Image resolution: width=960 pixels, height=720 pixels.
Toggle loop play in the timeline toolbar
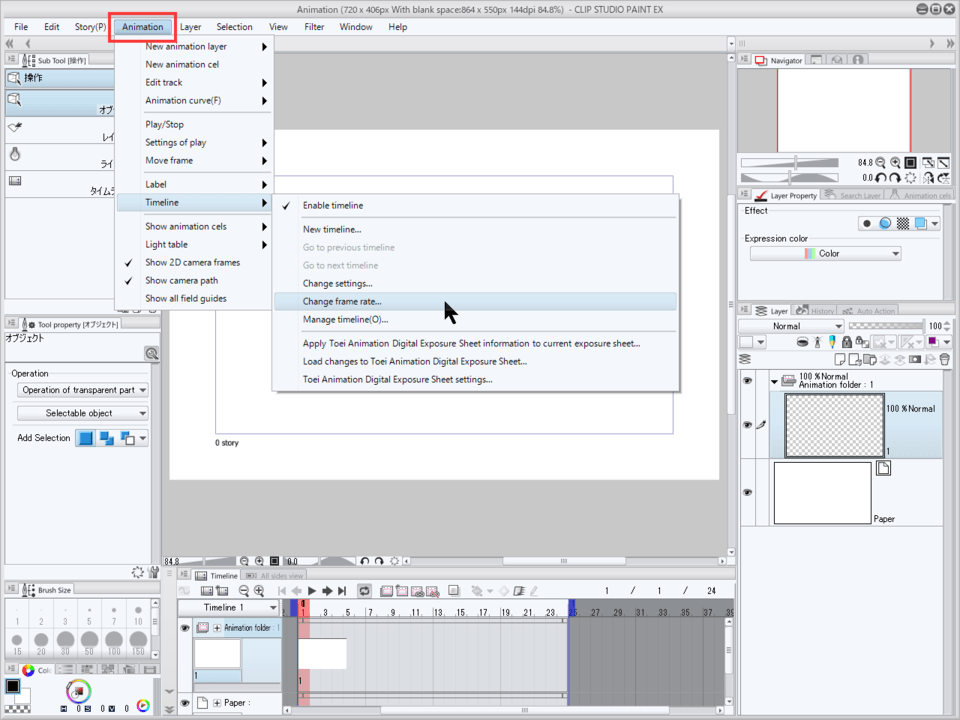pyautogui.click(x=365, y=591)
